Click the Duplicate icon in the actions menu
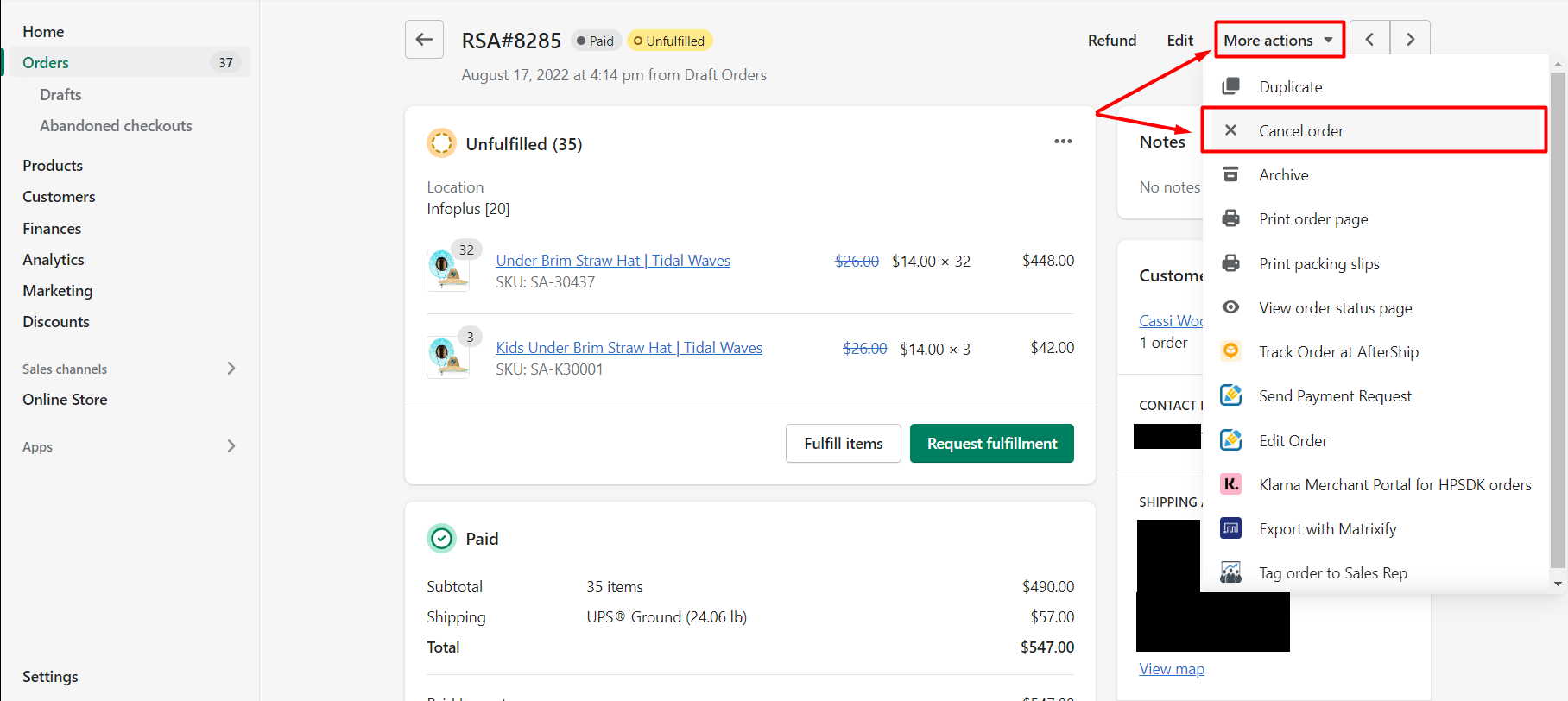Screen dimensions: 1568x701 point(1231,86)
